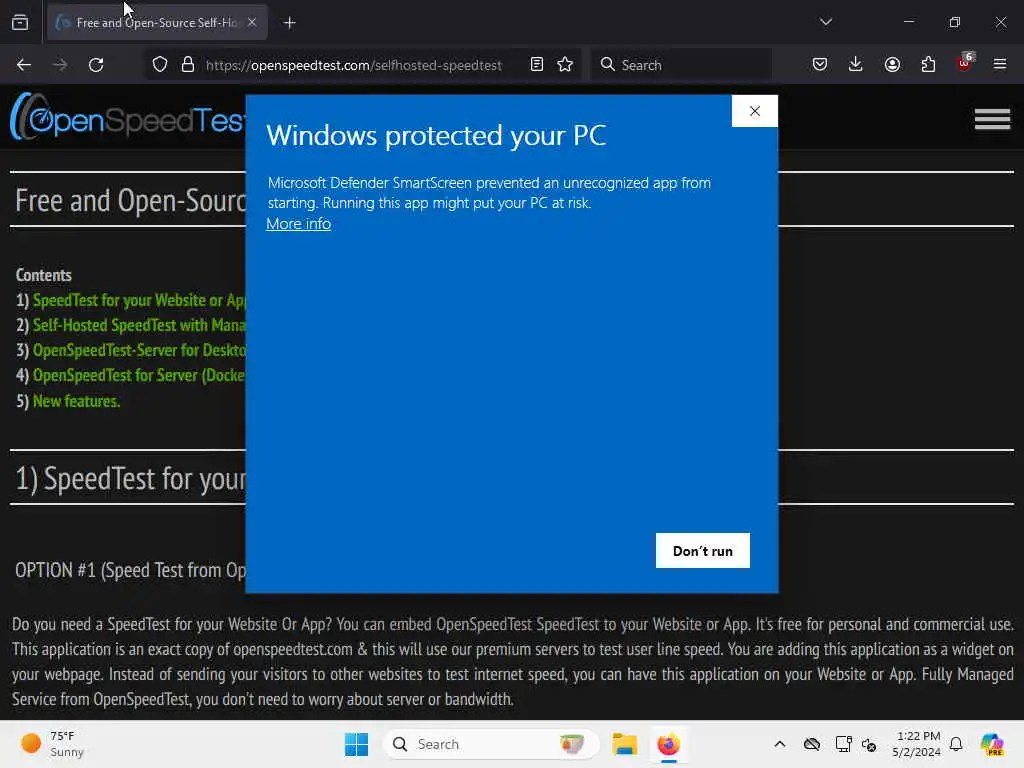The image size is (1024, 768).
Task: Close the OpenSpeedTest browser tab
Action: pos(252,22)
